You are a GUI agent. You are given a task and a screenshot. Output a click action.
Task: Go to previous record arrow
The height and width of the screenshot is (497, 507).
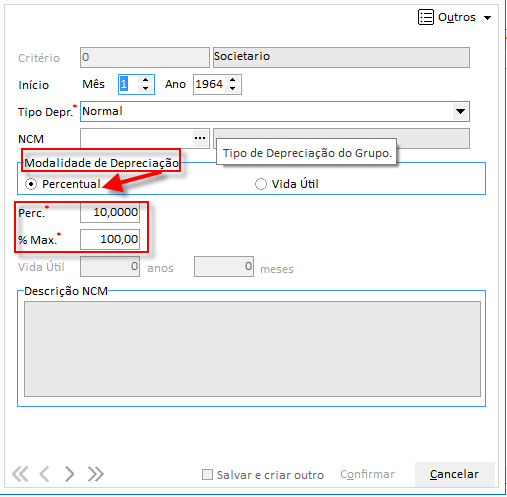(x=44, y=474)
